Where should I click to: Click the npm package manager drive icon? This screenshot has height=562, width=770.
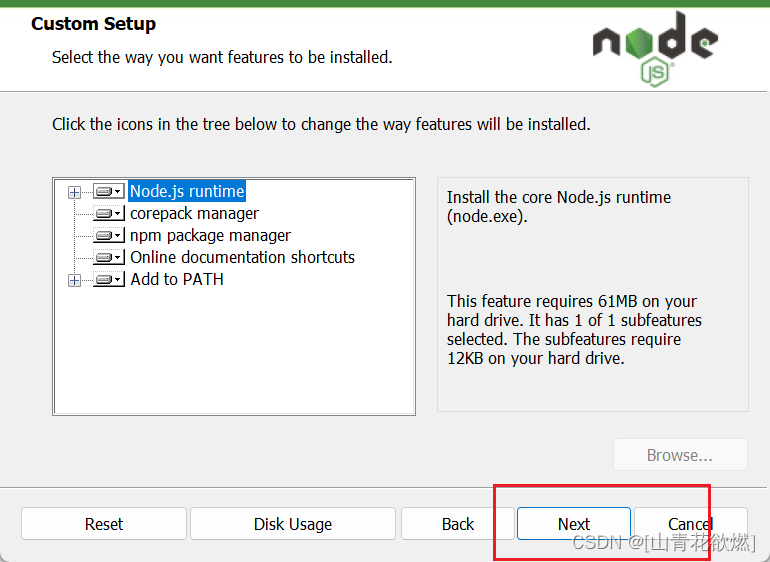108,236
